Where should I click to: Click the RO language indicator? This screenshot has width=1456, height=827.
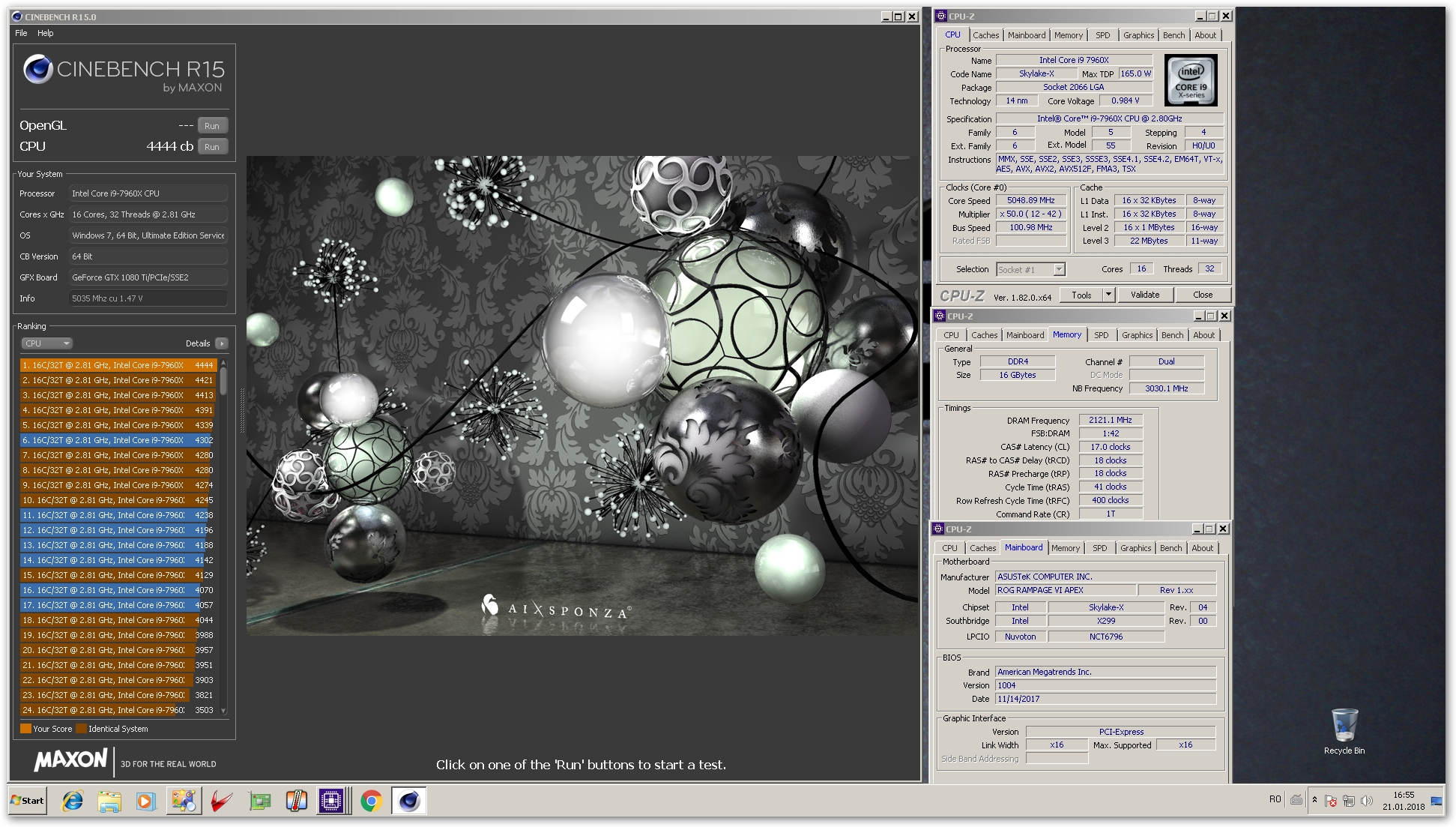coord(1275,799)
